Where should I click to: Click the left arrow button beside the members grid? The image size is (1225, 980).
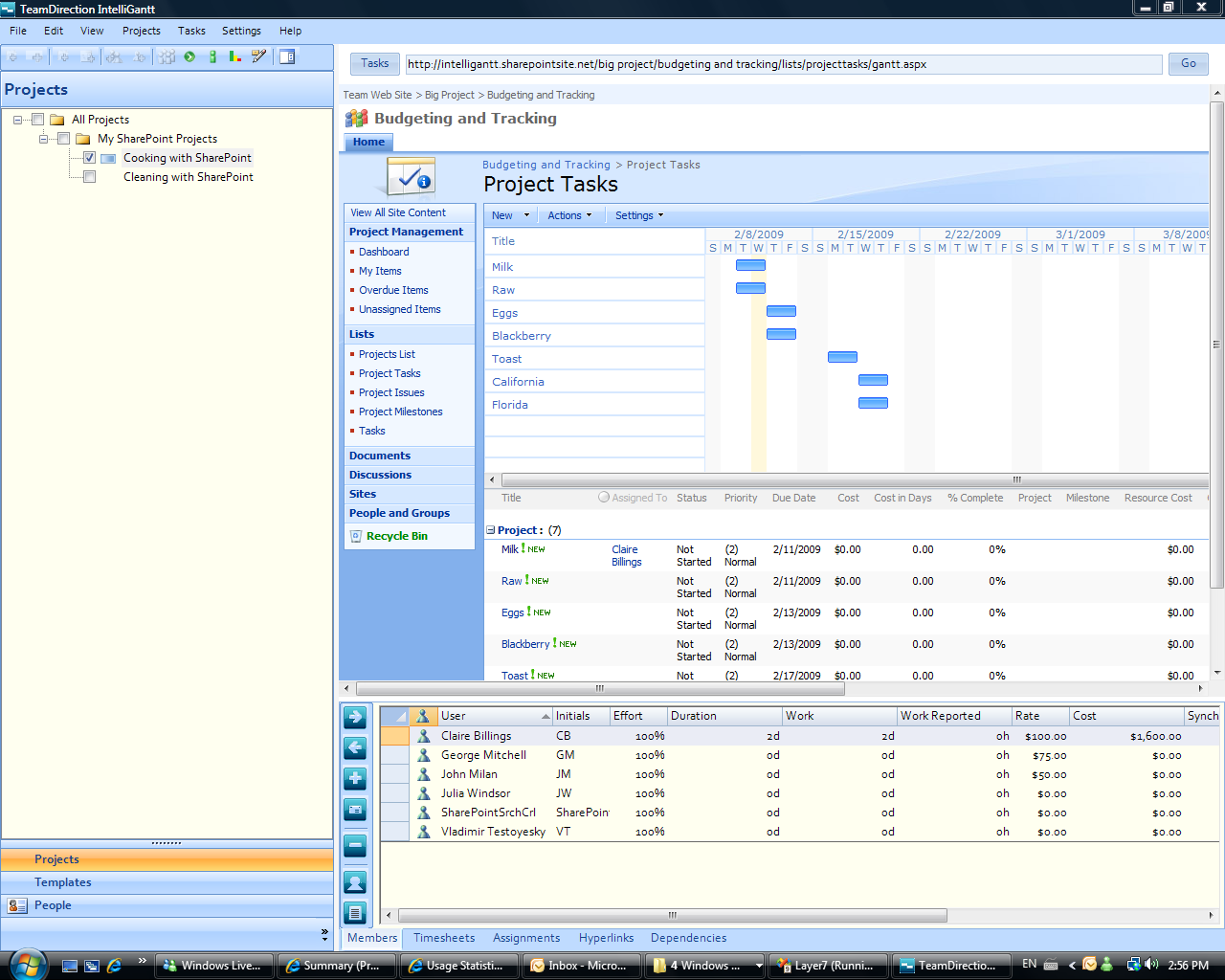tap(355, 747)
